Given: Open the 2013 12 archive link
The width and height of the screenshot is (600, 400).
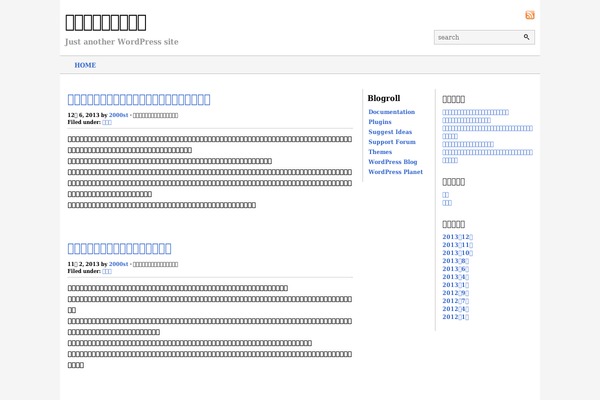Looking at the screenshot, I should tap(458, 237).
